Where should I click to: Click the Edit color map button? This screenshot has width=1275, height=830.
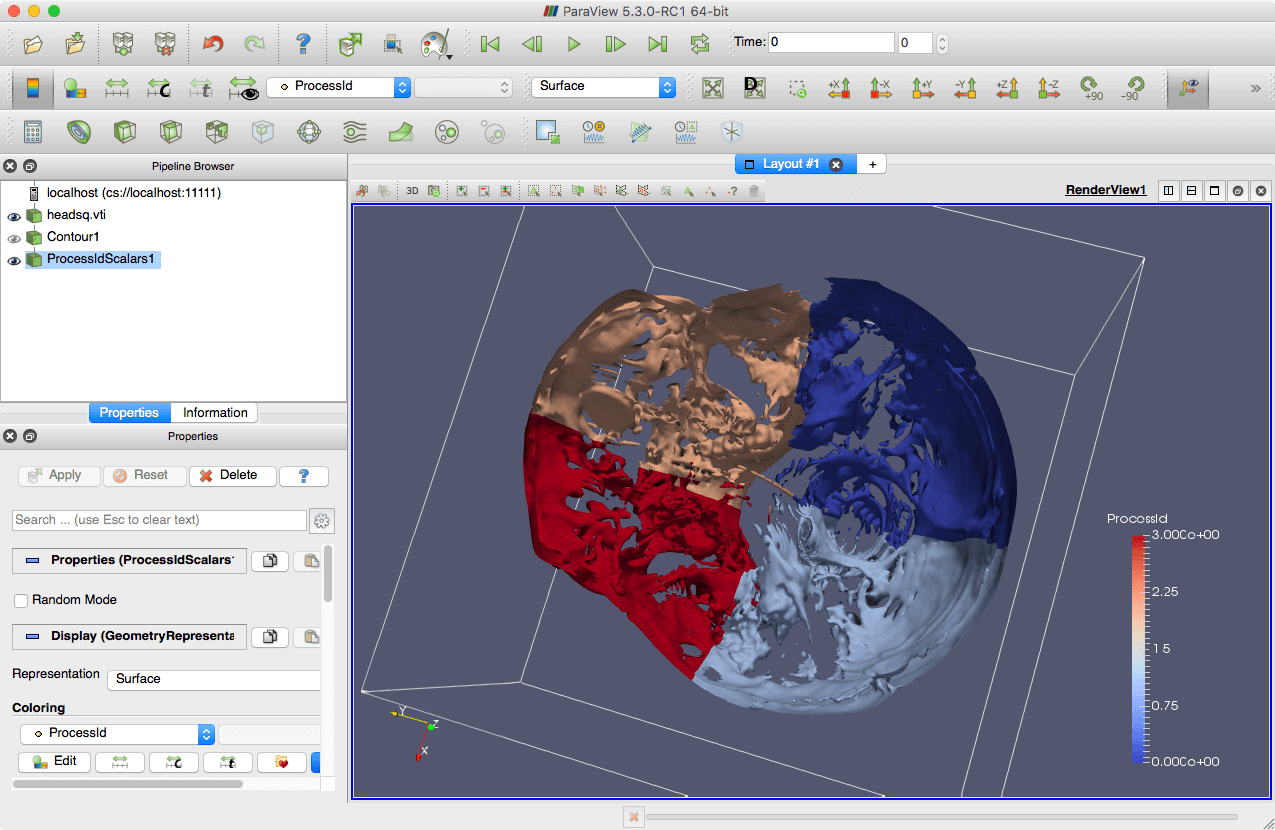pos(55,762)
